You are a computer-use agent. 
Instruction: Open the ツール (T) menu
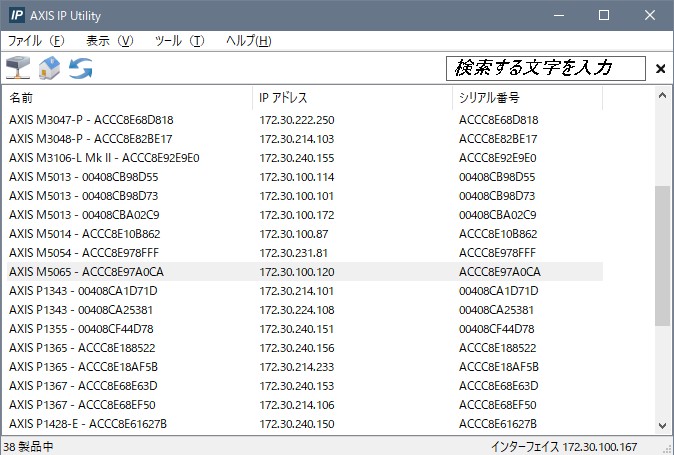coord(179,41)
